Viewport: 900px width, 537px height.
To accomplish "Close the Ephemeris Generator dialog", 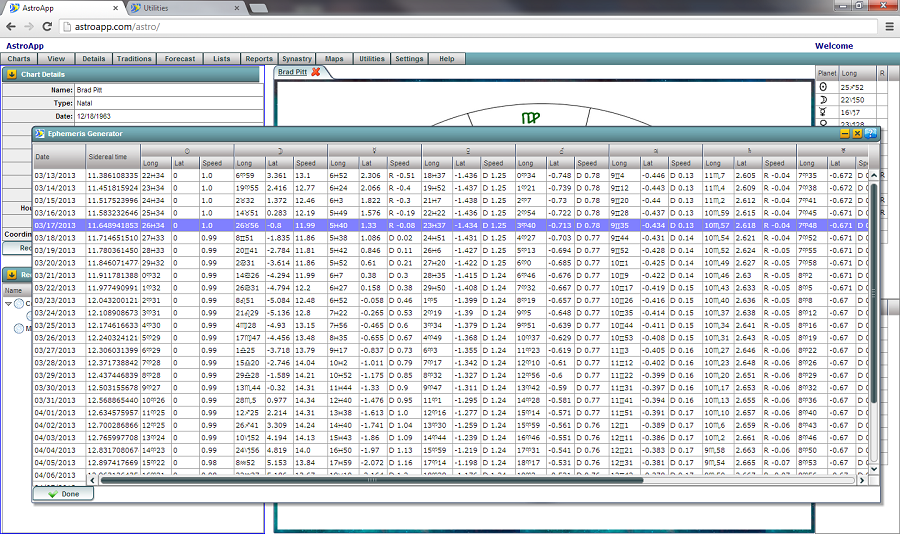I will [x=857, y=133].
